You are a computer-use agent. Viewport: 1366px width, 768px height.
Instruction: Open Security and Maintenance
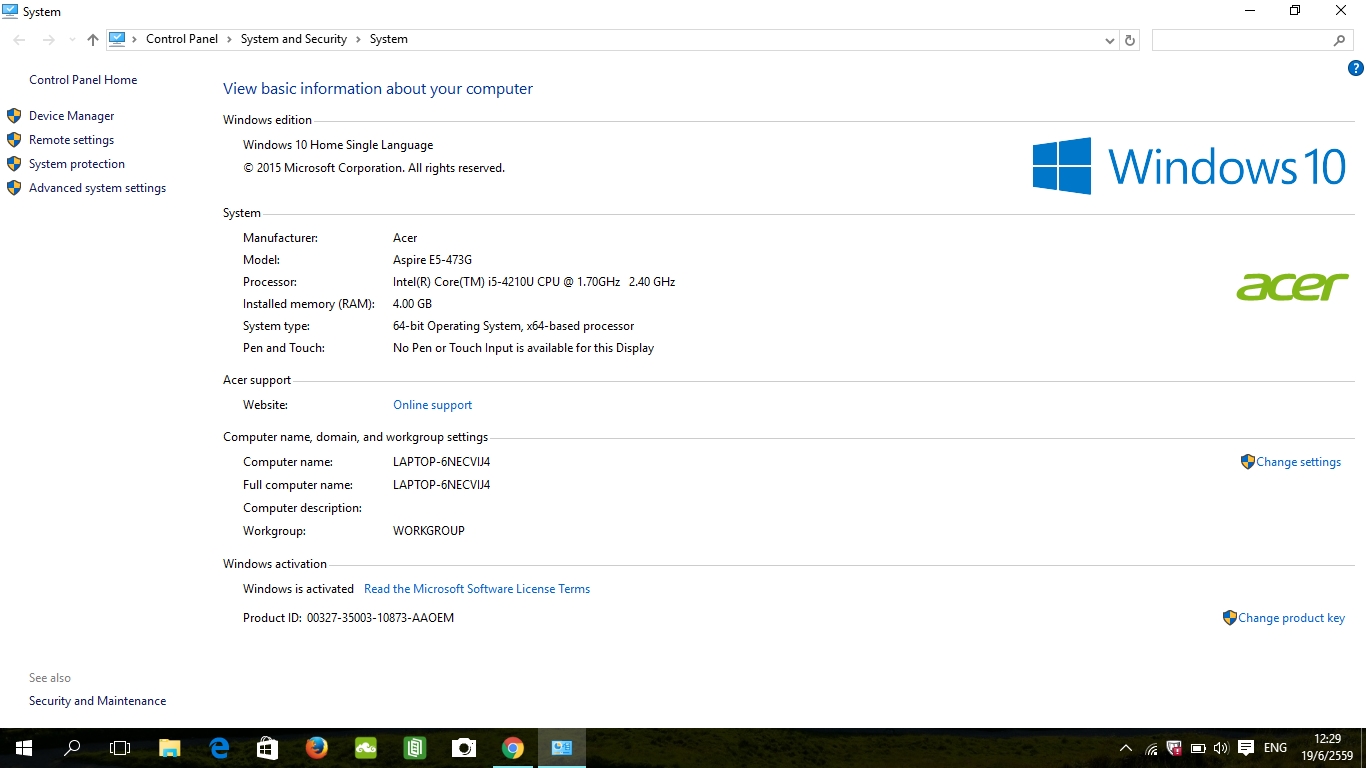tap(98, 701)
